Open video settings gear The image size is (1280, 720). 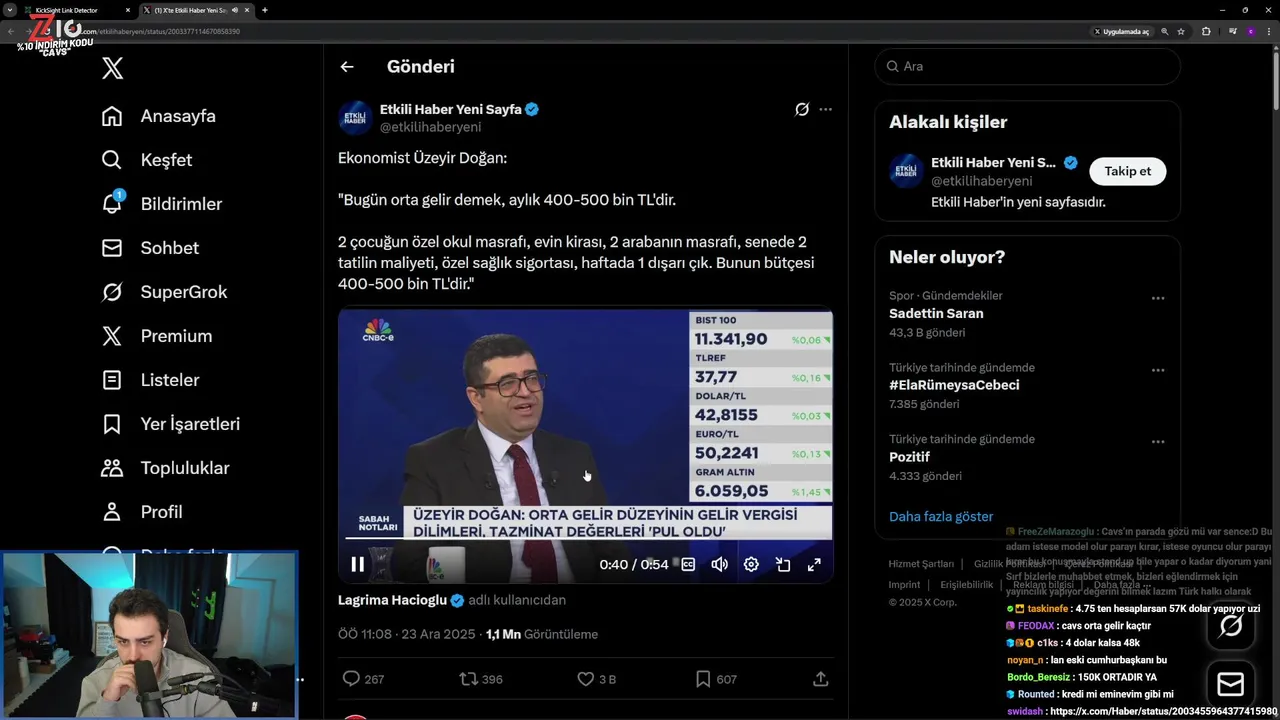[751, 564]
